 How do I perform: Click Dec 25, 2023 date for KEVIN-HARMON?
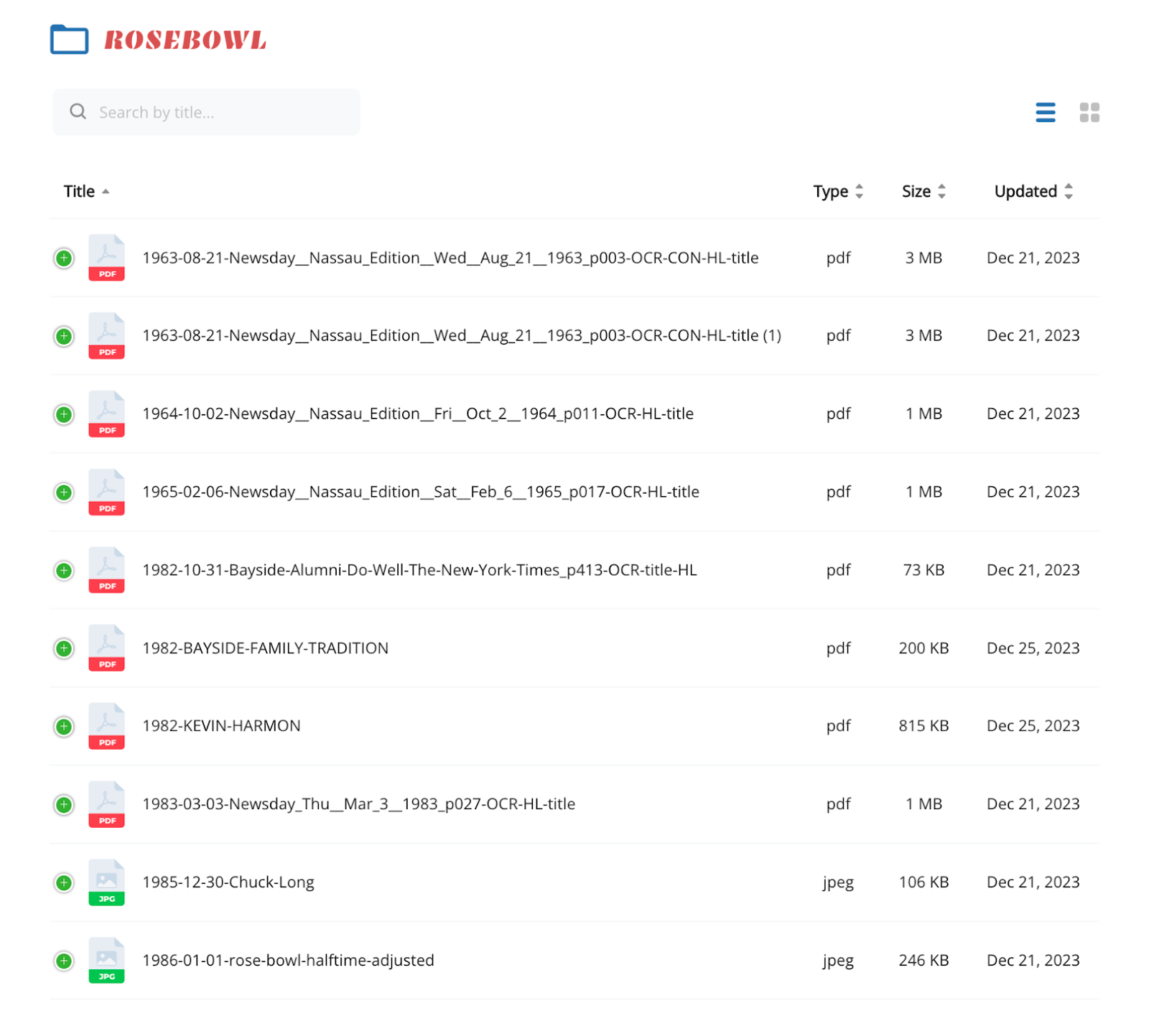[x=1033, y=726]
